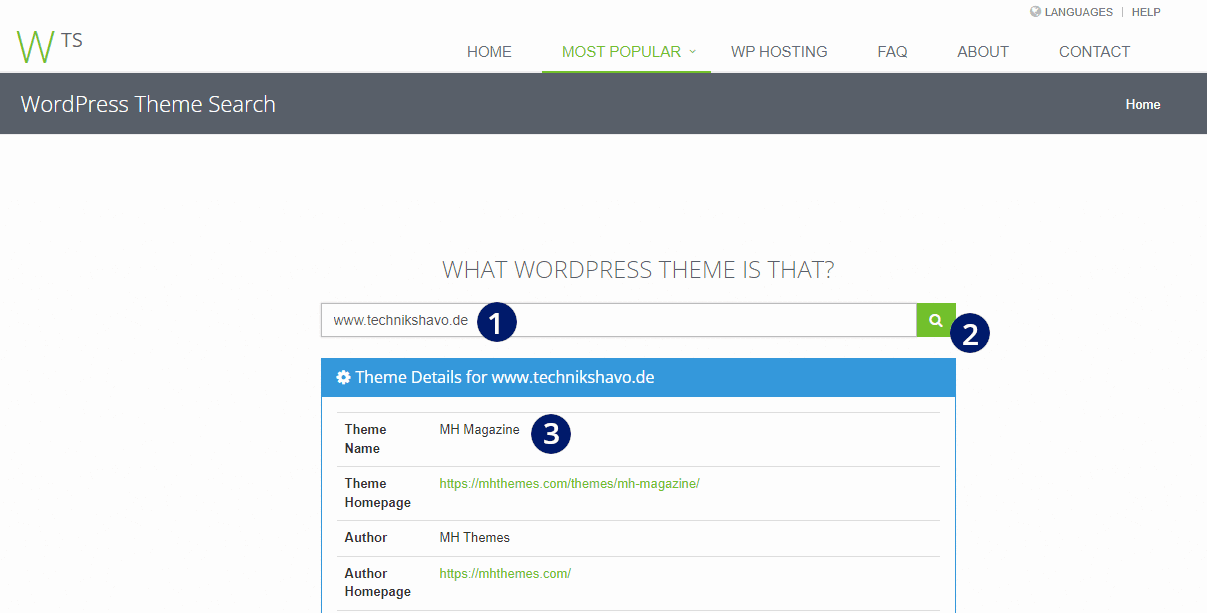Click the Theme Name row label
The height and width of the screenshot is (613, 1207).
tap(366, 439)
